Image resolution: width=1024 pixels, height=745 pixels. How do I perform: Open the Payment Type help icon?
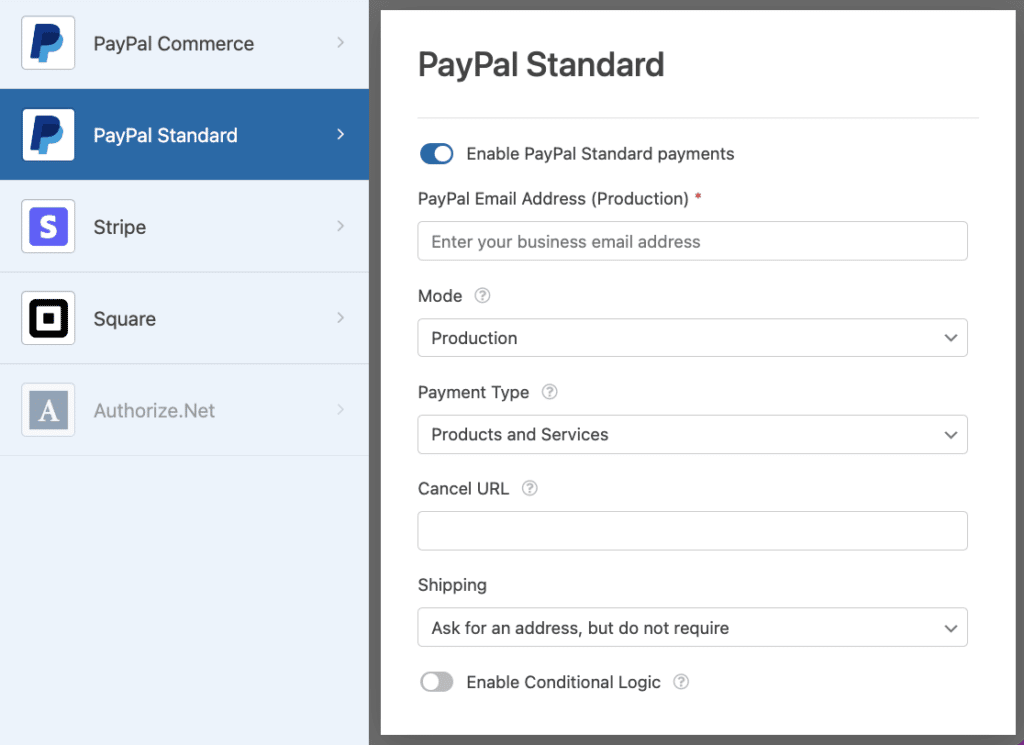pos(550,392)
